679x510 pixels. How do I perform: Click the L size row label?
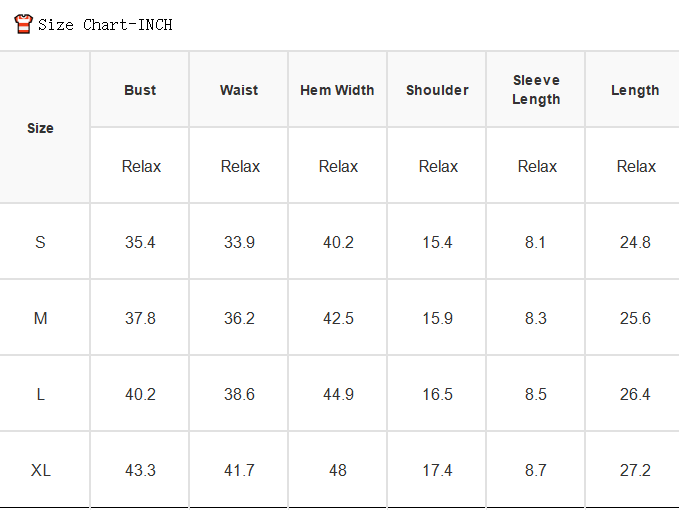[40, 394]
